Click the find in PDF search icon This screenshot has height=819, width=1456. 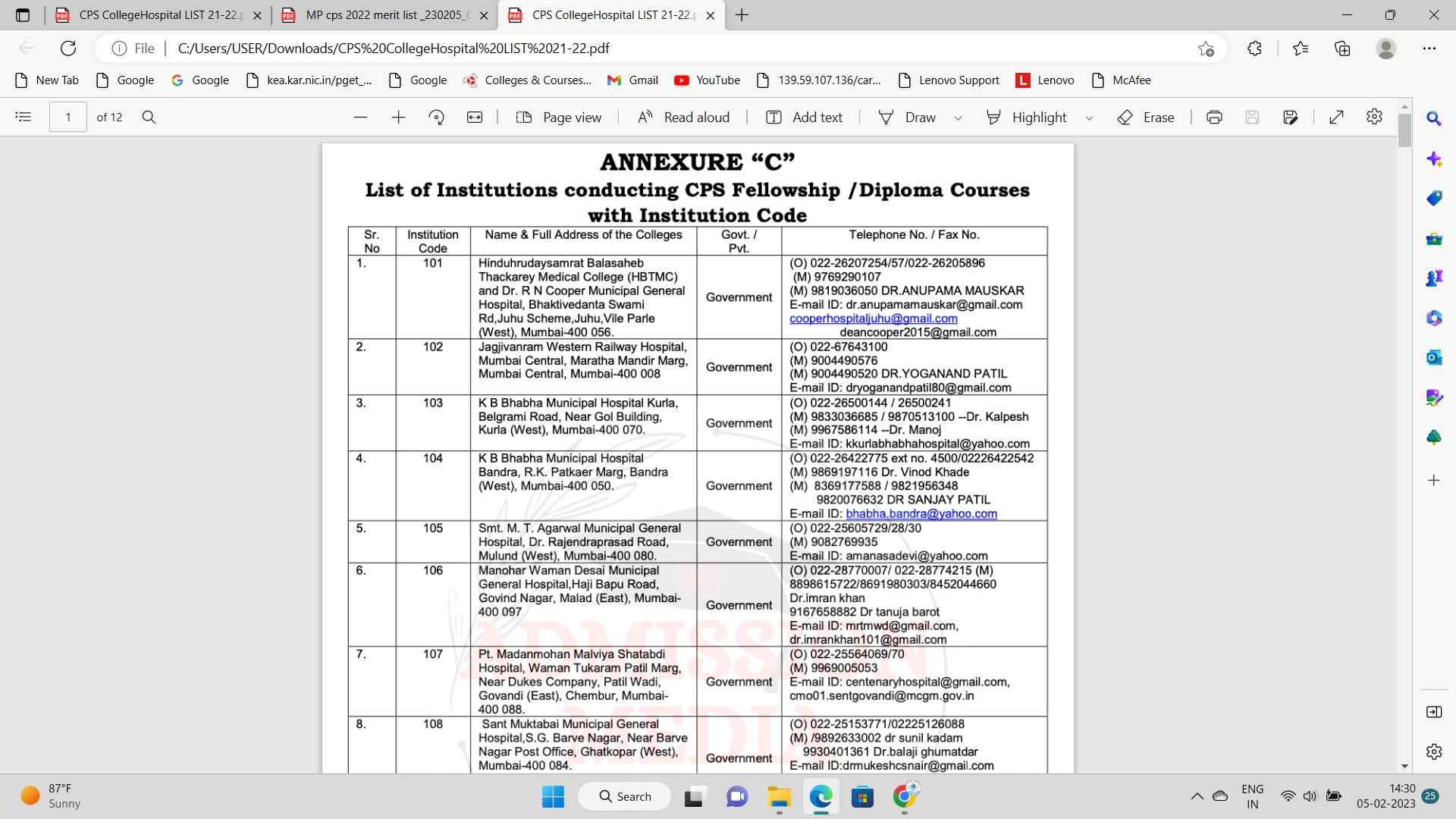(149, 117)
